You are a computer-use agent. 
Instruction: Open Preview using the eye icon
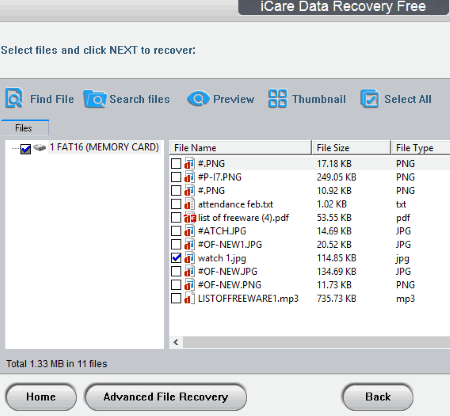[198, 99]
